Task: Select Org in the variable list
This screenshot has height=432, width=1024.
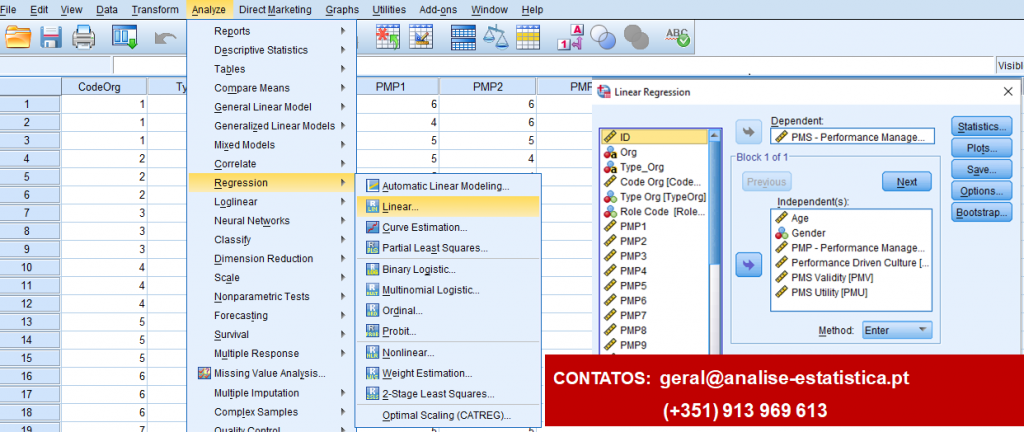Action: 654,152
